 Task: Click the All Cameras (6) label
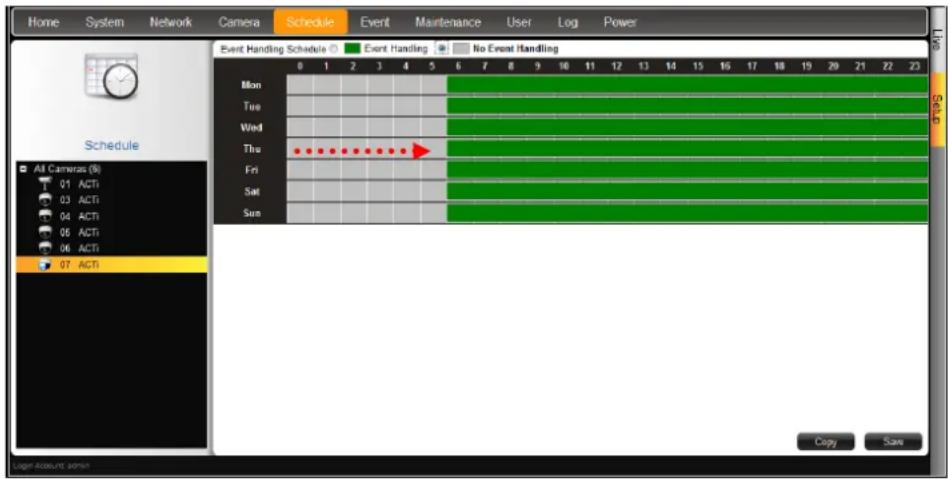click(67, 169)
